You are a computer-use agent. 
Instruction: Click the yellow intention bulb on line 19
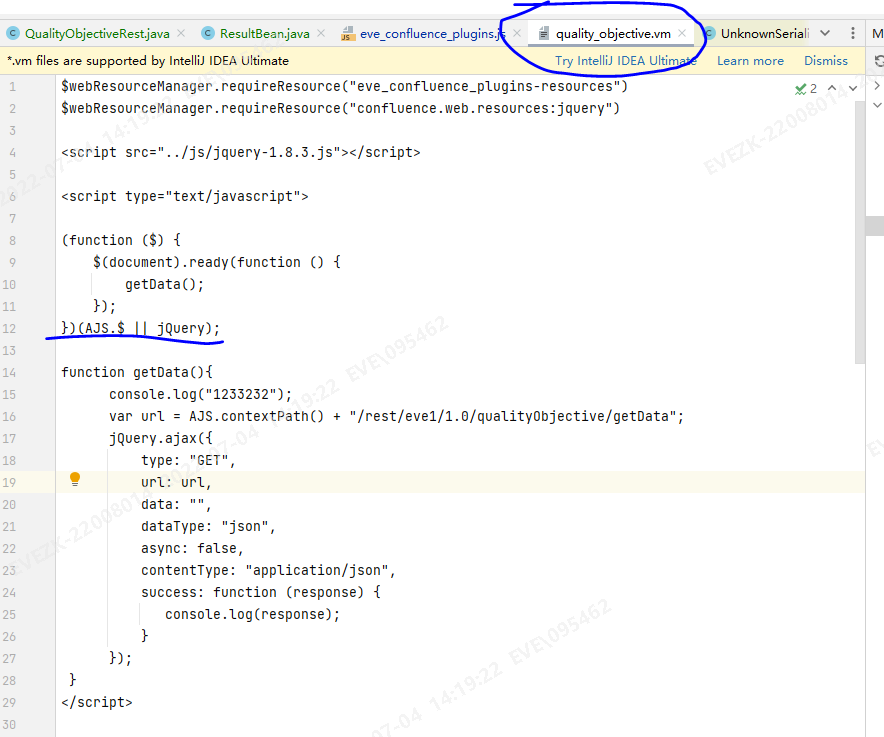74,479
